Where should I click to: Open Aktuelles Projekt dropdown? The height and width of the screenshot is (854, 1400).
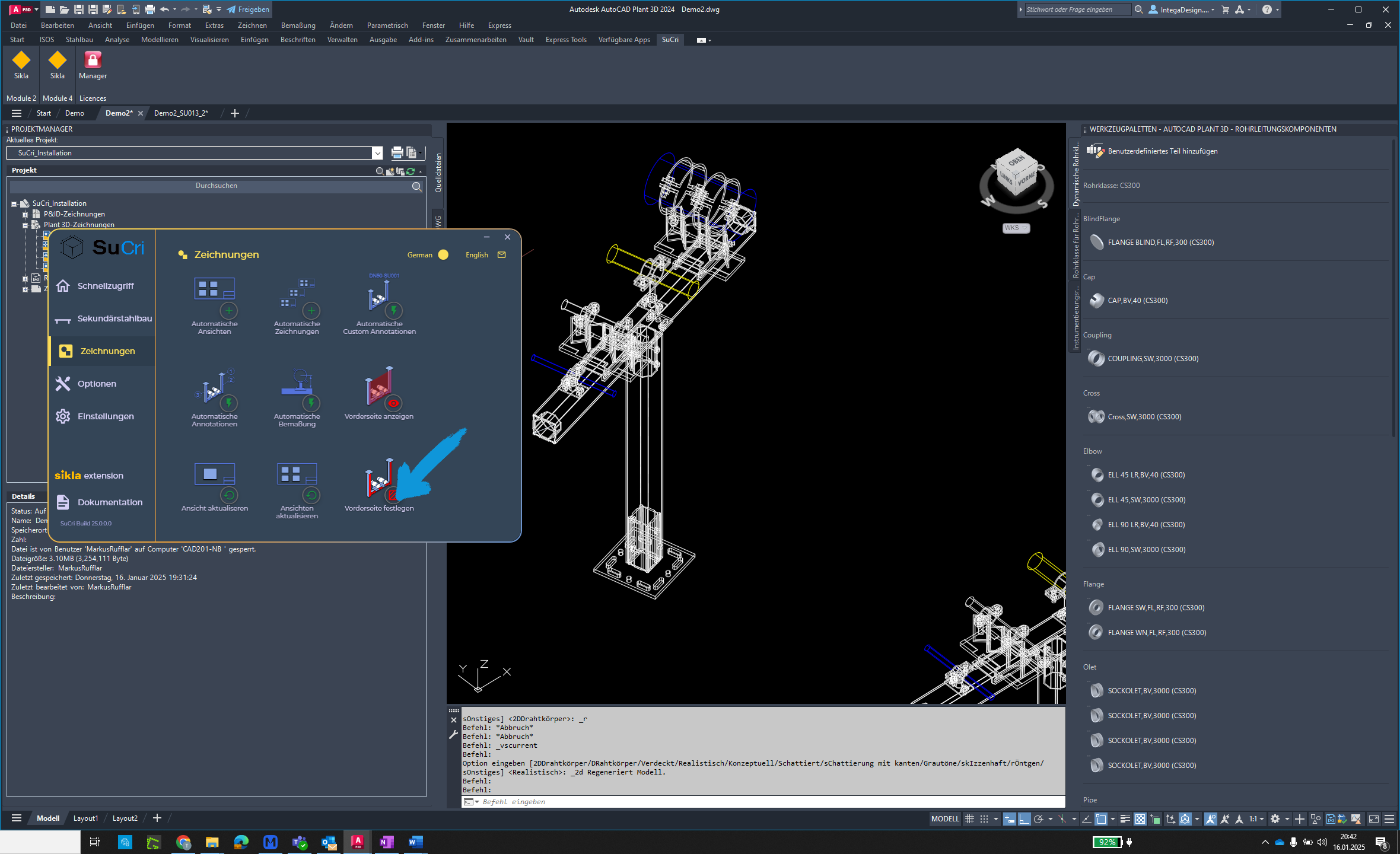(377, 153)
